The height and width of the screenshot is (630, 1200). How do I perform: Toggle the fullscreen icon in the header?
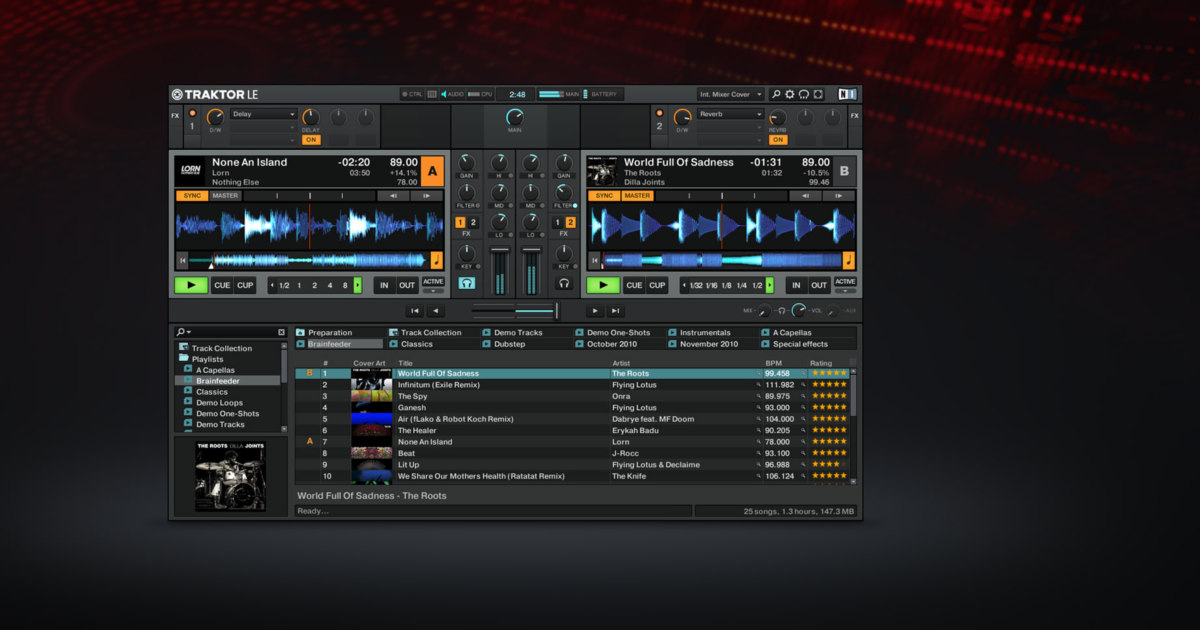coord(818,94)
